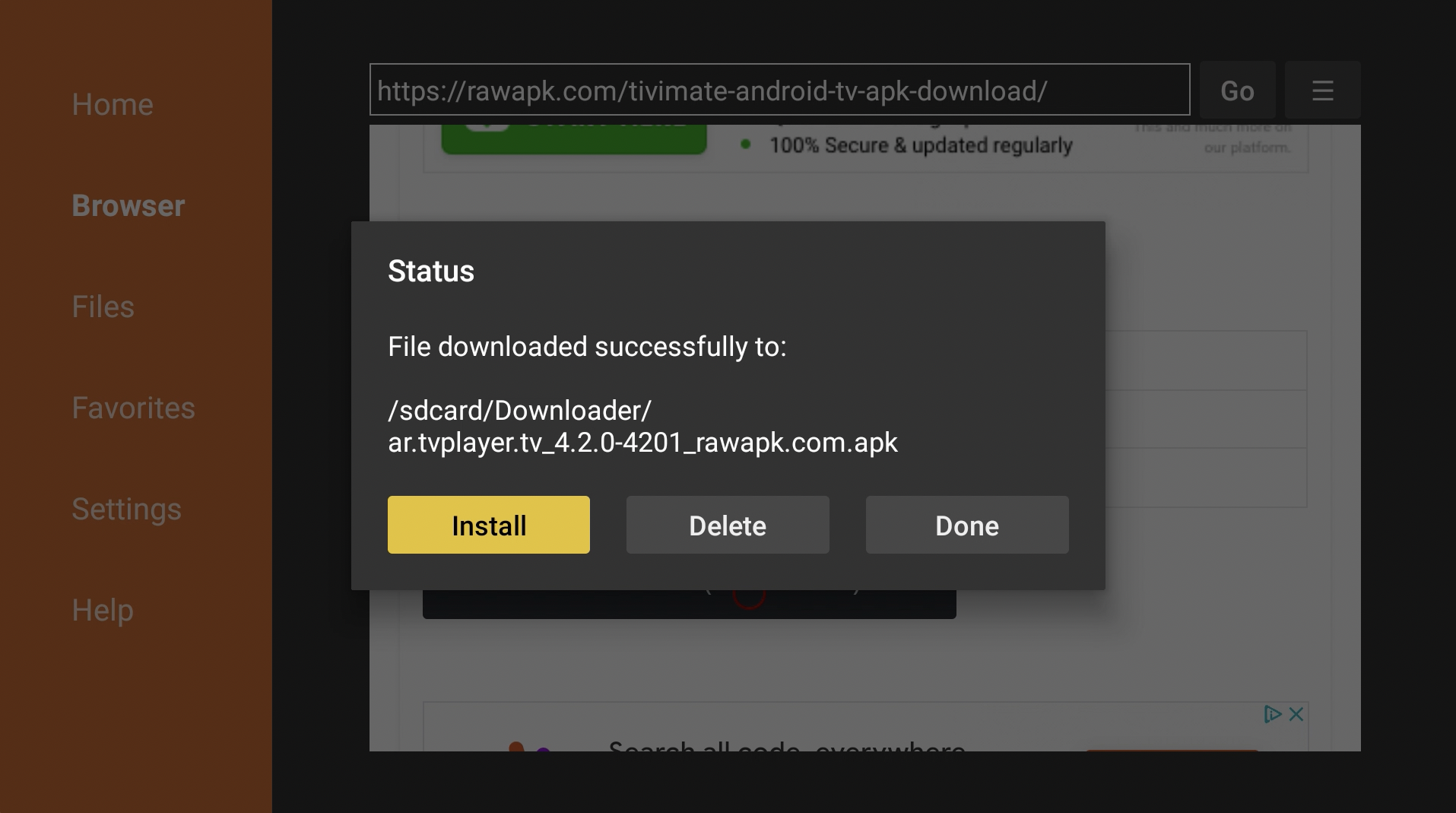The image size is (1456, 813).
Task: Install the downloaded APK file
Action: point(489,525)
